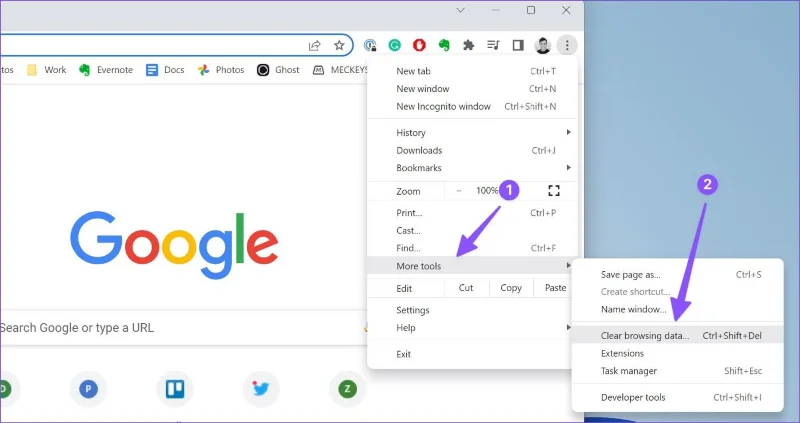800x423 pixels.
Task: Choose Print... from the menu
Action: coord(472,213)
